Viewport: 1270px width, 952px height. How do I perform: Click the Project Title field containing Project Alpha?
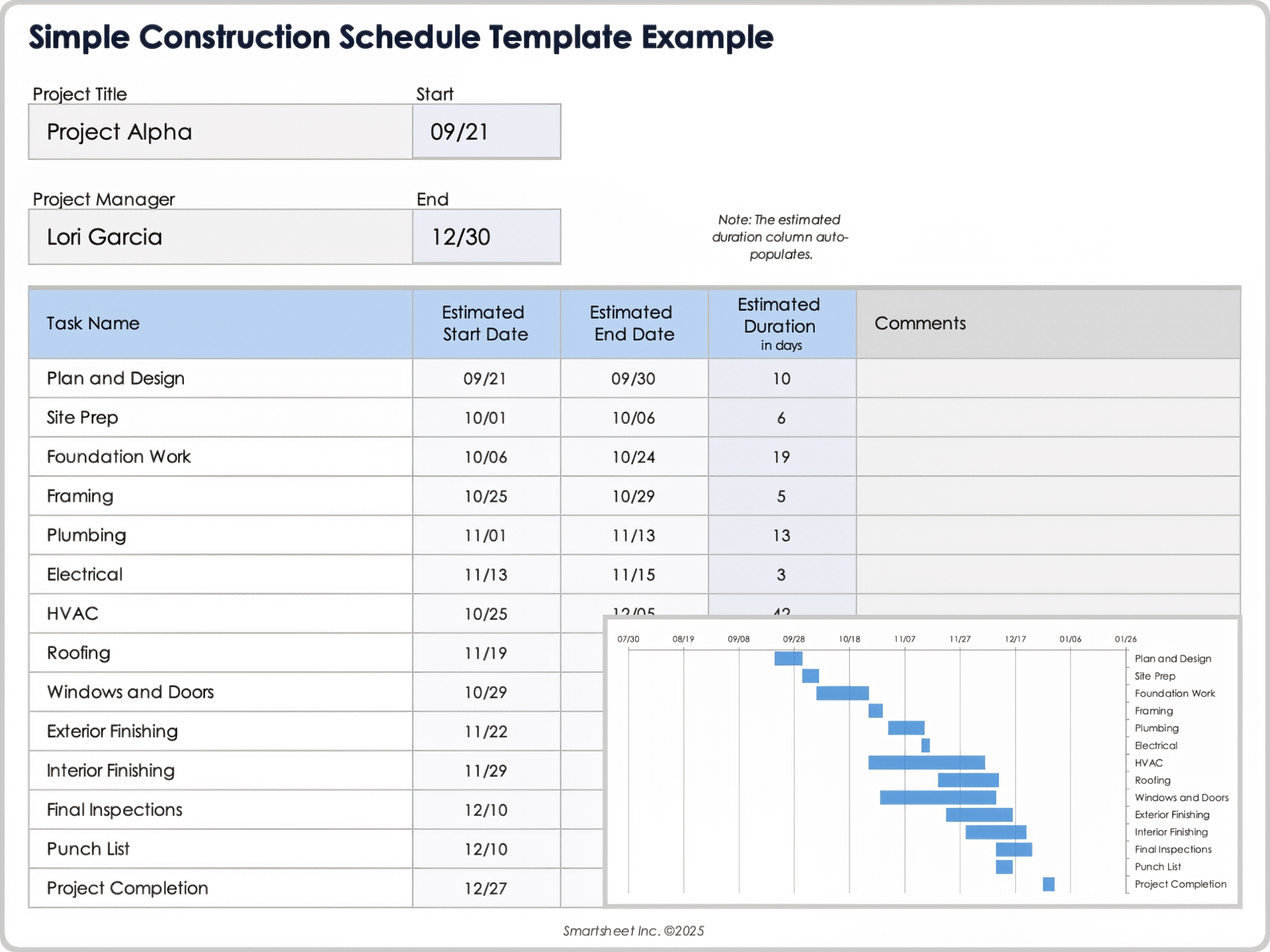pos(220,132)
